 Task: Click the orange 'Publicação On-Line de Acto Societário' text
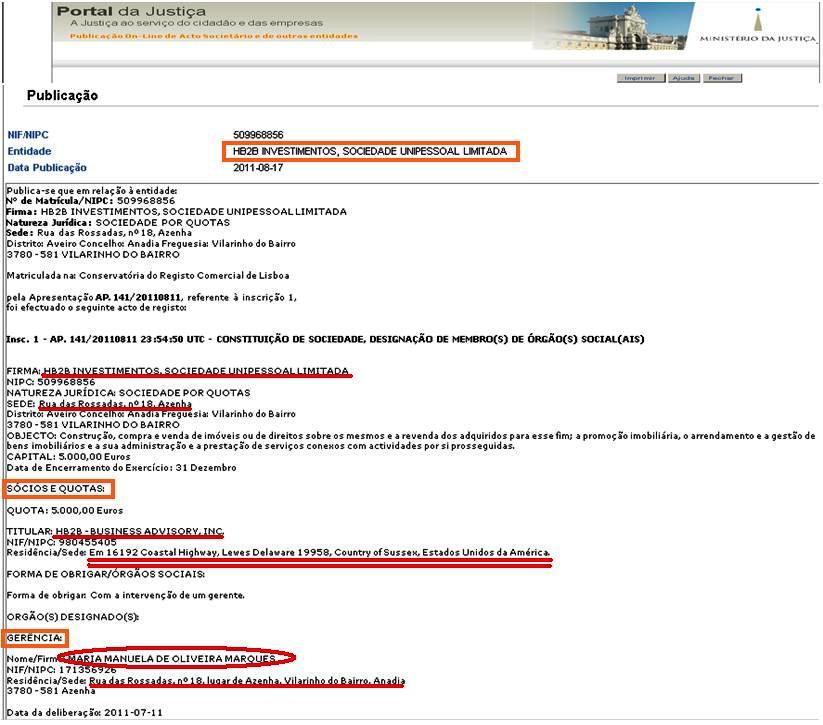(x=214, y=36)
